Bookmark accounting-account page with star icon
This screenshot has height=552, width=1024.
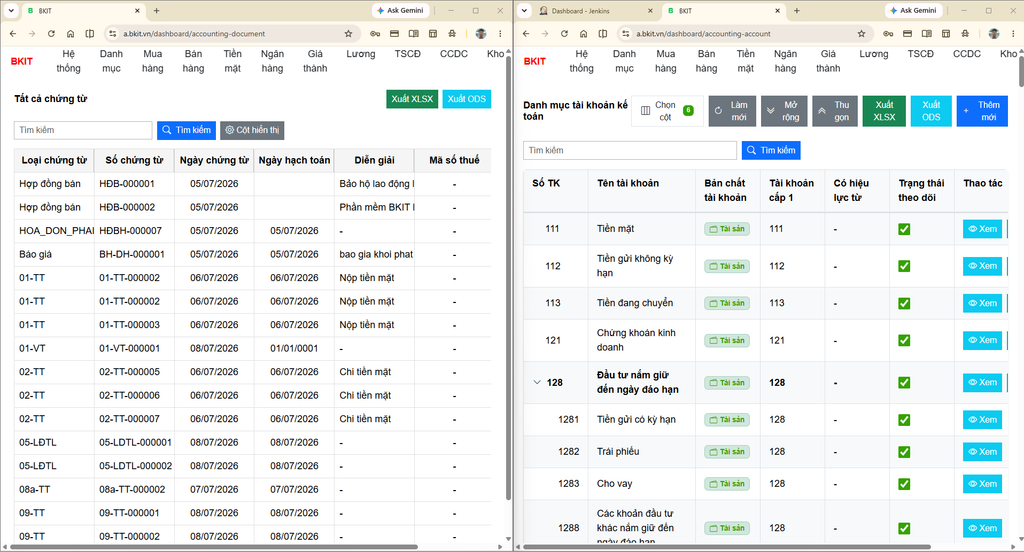tap(861, 34)
